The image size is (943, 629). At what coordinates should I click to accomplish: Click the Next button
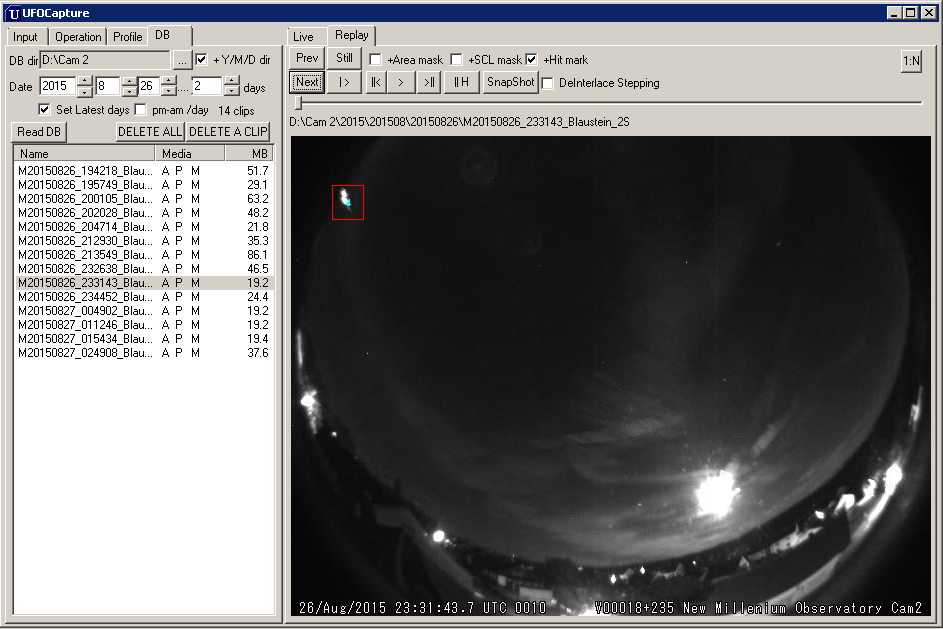(307, 82)
